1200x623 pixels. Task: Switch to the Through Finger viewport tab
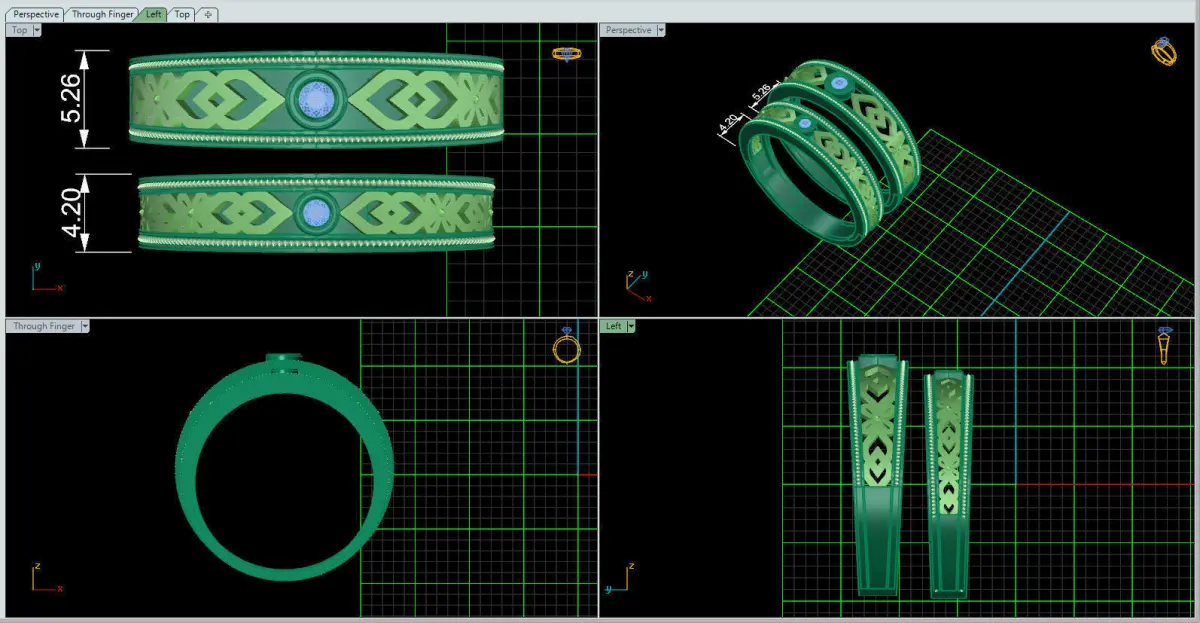tap(102, 14)
